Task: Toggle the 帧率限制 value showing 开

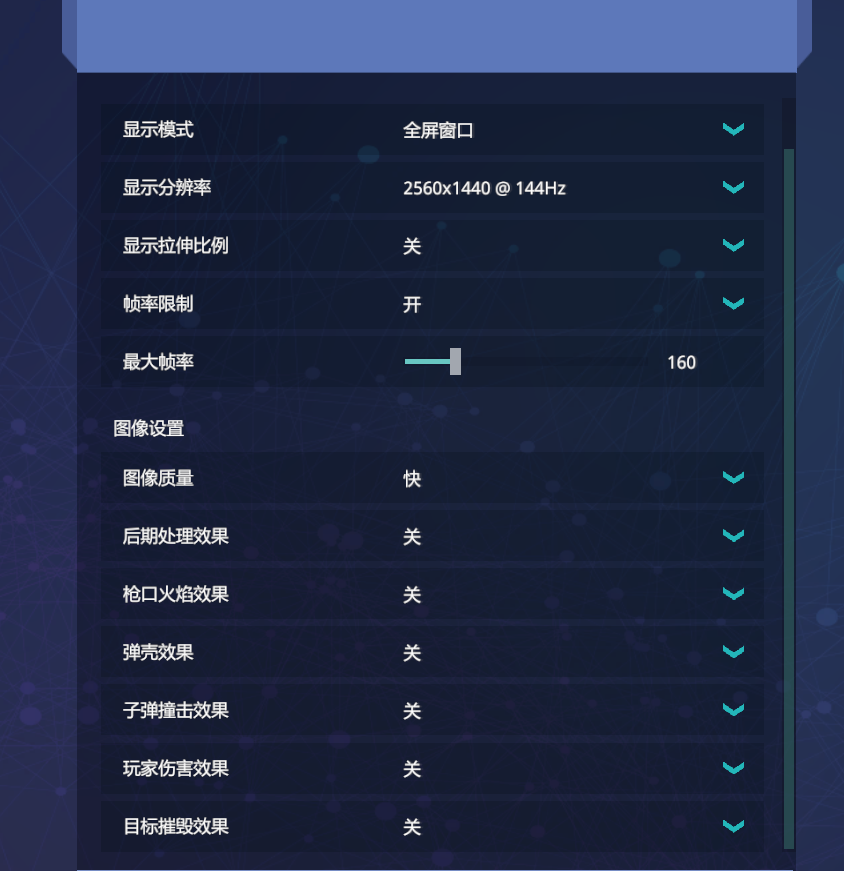Action: click(x=410, y=303)
